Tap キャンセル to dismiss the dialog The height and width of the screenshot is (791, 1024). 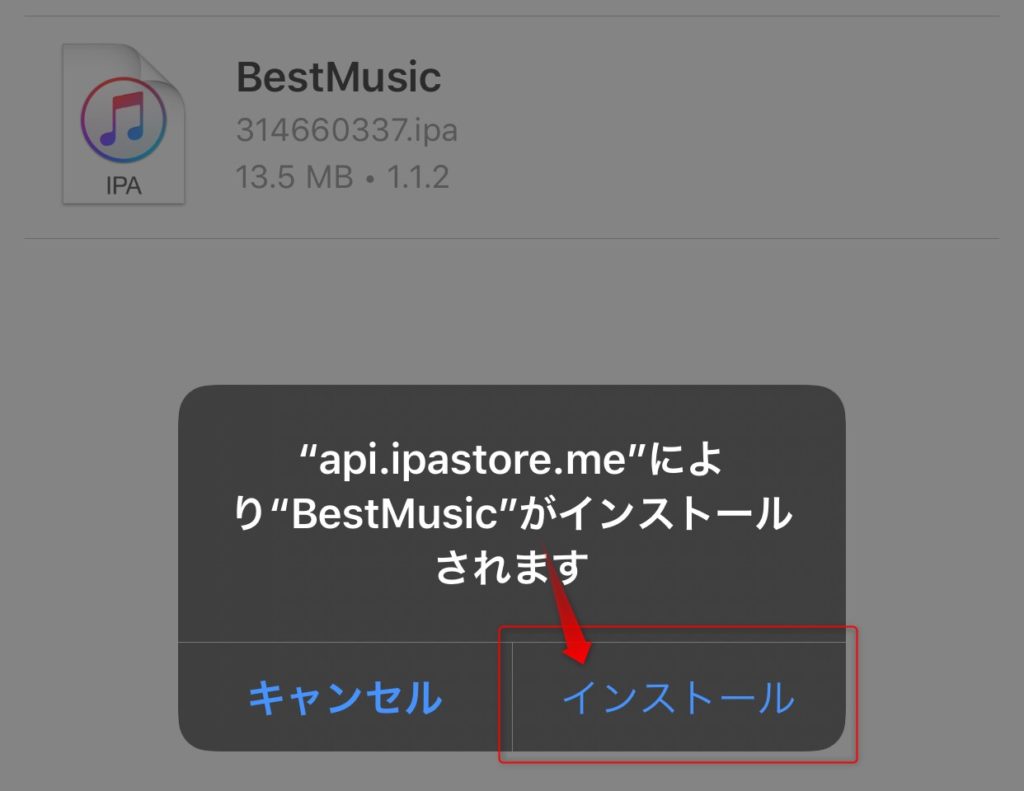tap(345, 698)
